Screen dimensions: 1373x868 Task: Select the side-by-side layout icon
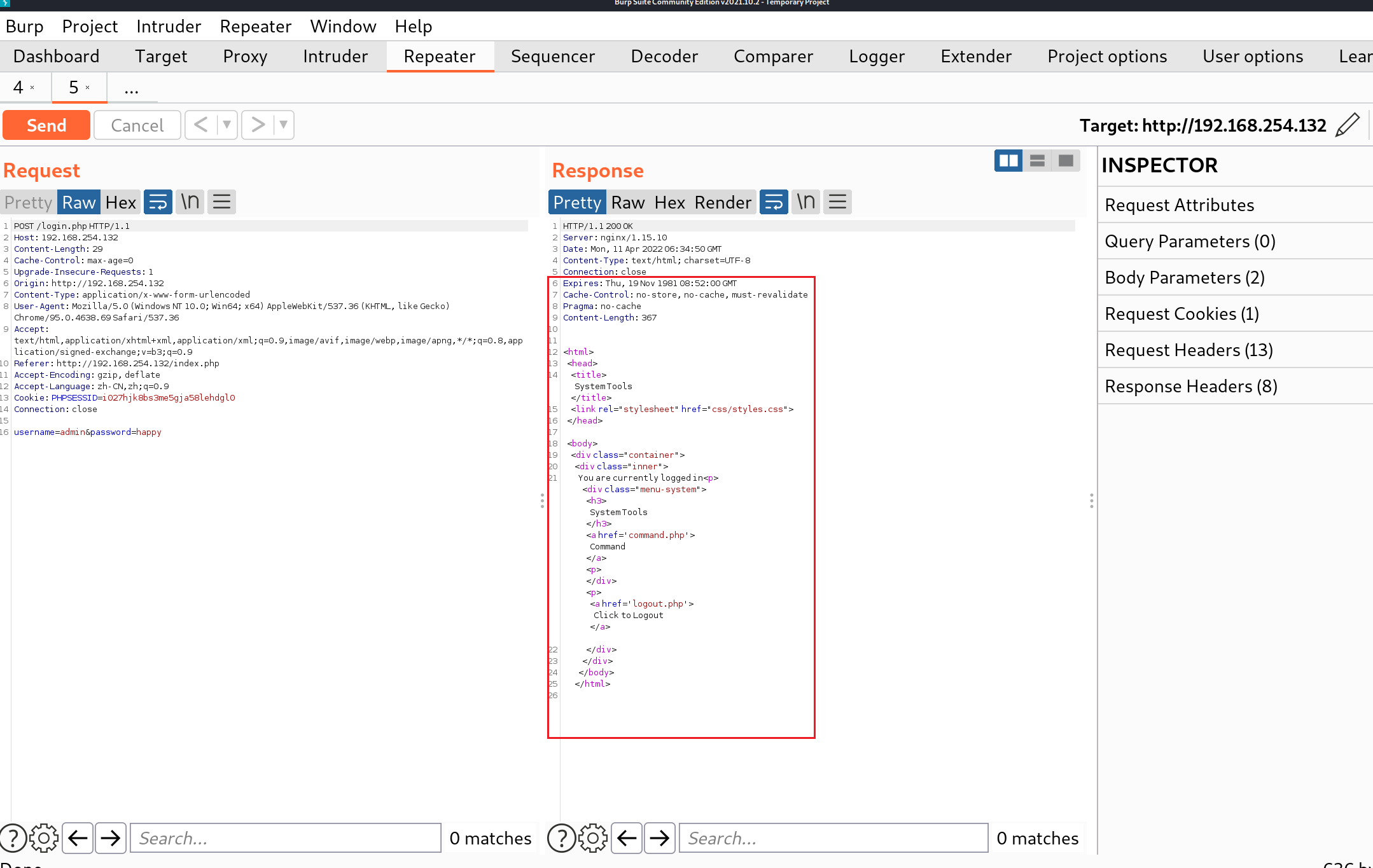point(1008,161)
